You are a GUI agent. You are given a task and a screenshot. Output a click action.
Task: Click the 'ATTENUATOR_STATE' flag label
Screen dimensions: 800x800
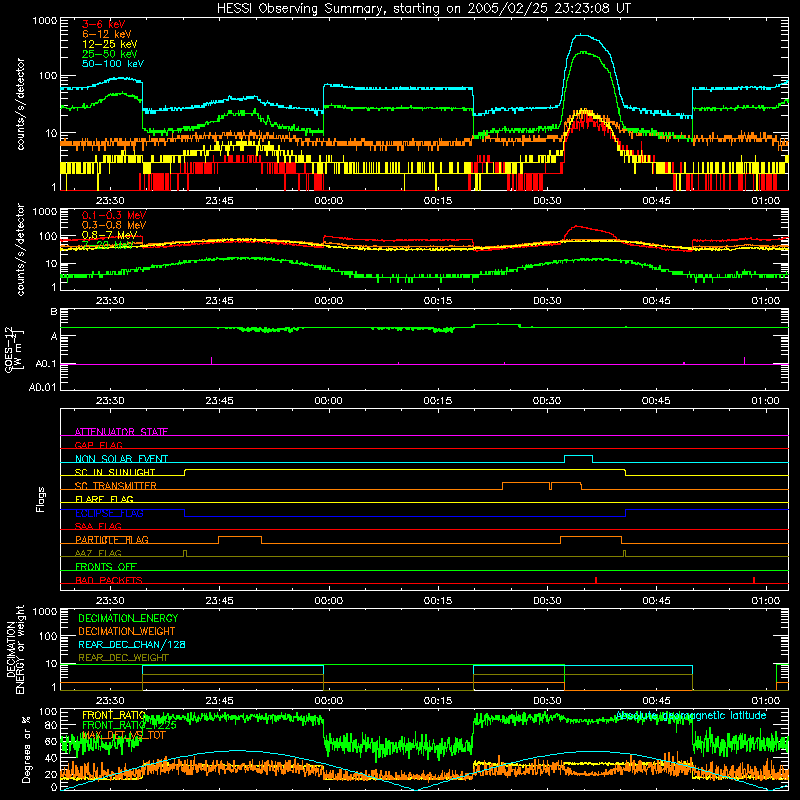tap(121, 432)
